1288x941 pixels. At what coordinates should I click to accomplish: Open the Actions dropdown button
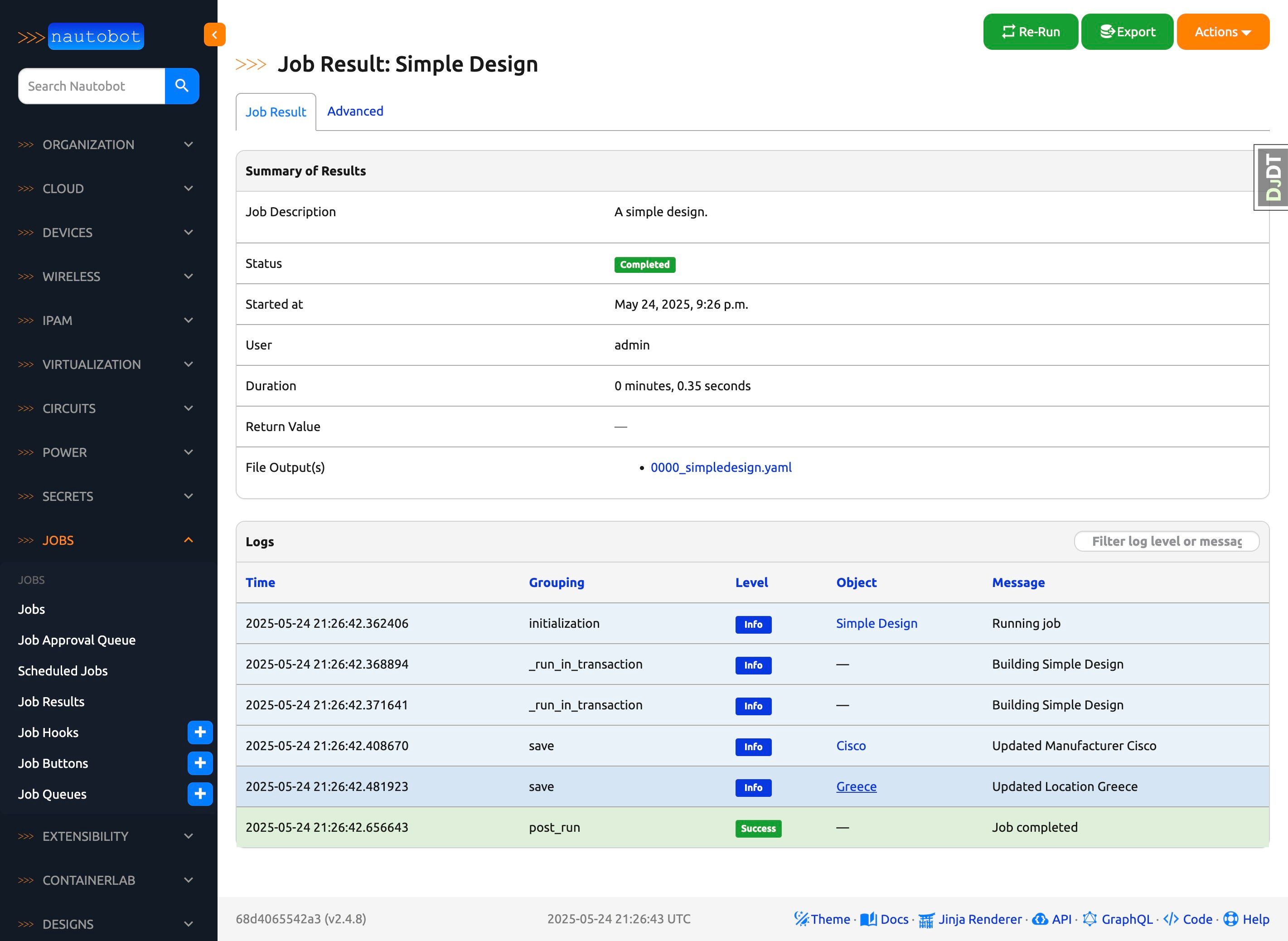(x=1223, y=32)
